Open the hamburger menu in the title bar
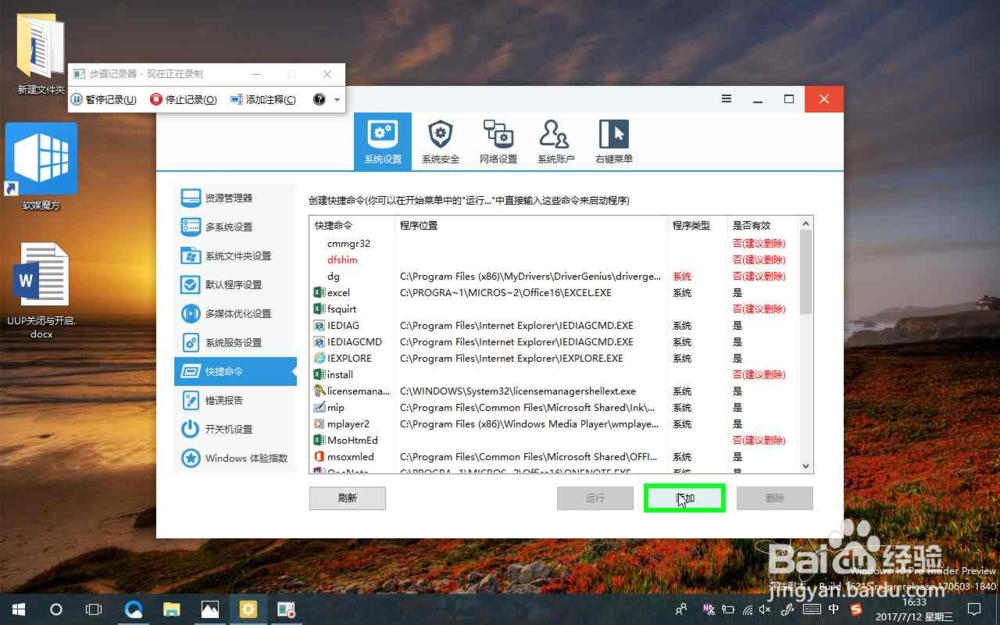This screenshot has height=625, width=1000. pyautogui.click(x=725, y=99)
